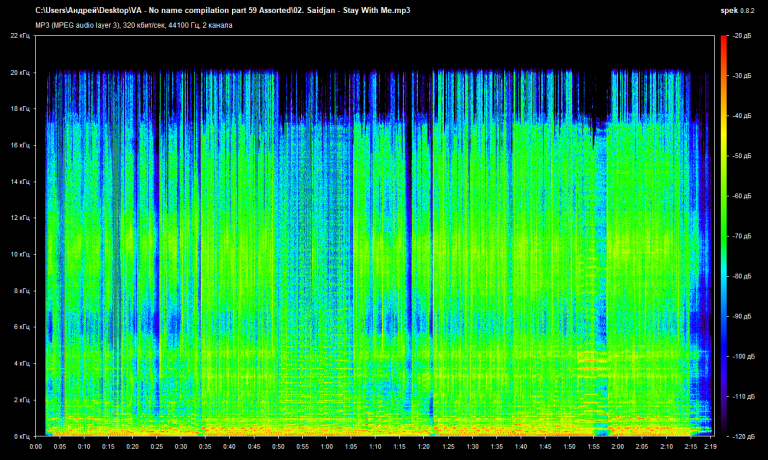
Task: Click the -50 дБ scale label
Action: coord(742,156)
